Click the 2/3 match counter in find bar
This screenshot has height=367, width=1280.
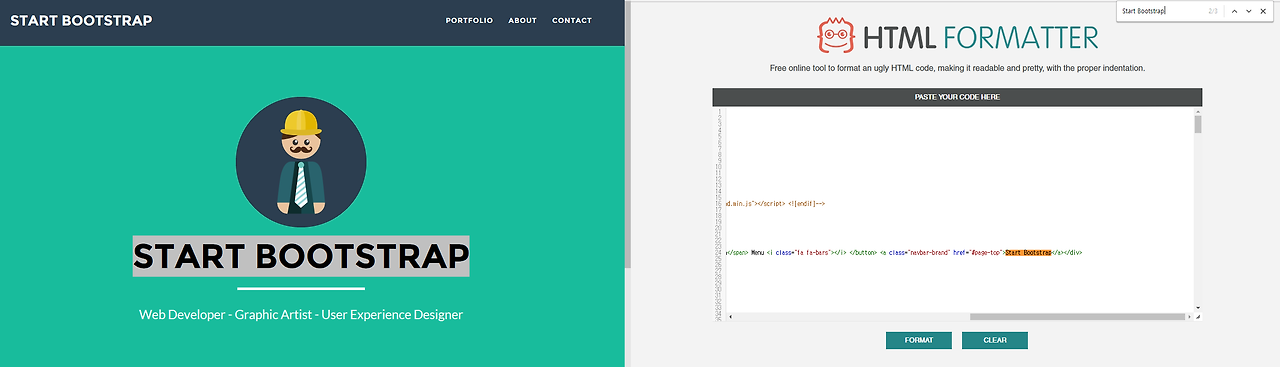1213,11
